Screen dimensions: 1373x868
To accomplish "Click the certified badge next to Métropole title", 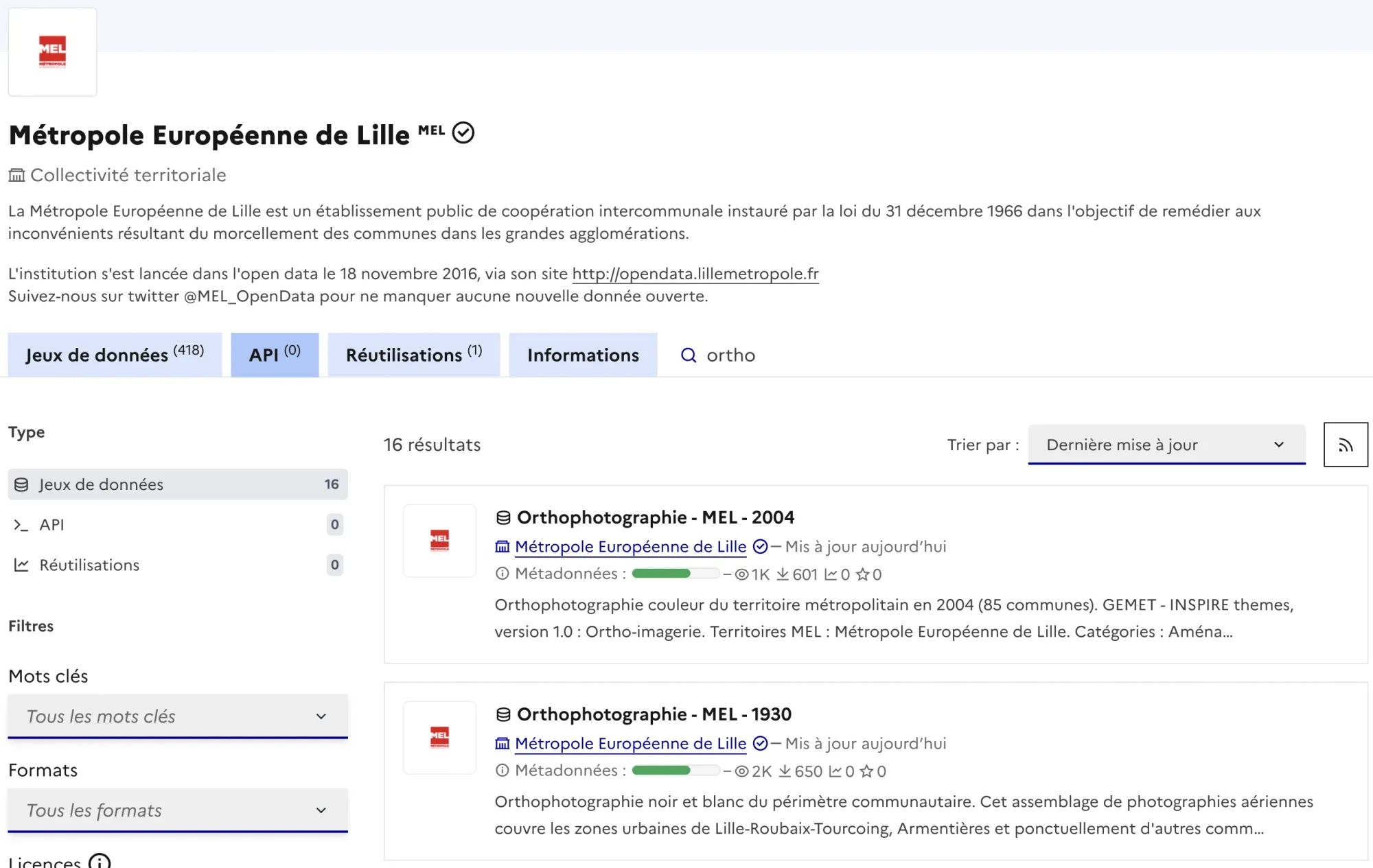I will coord(463,132).
